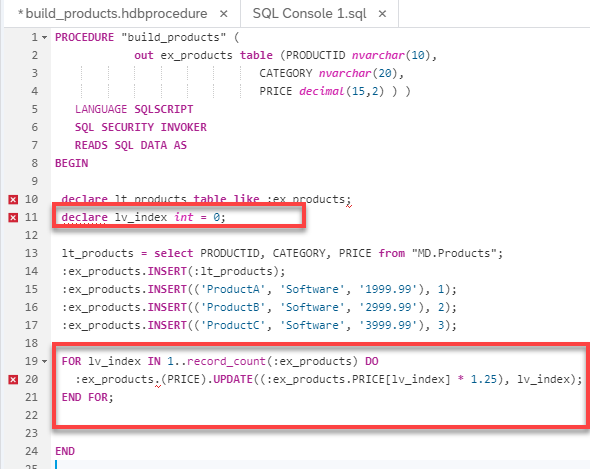Click the error marker on line 10
The width and height of the screenshot is (590, 469).
point(13,199)
